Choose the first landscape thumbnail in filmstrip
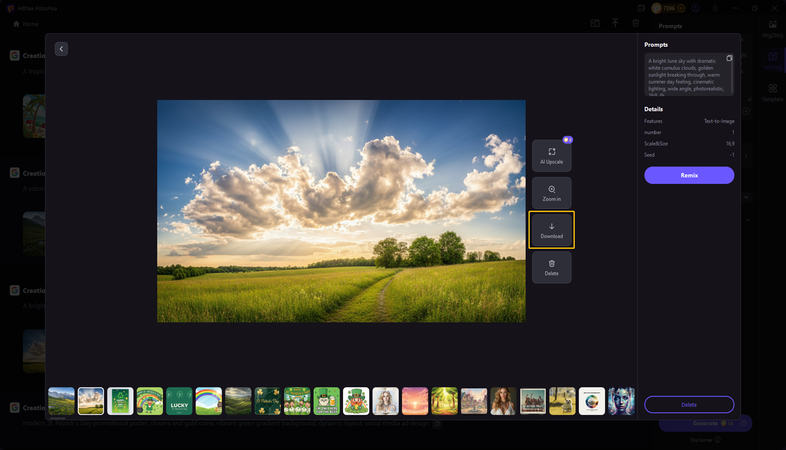Image resolution: width=786 pixels, height=450 pixels. 62,401
